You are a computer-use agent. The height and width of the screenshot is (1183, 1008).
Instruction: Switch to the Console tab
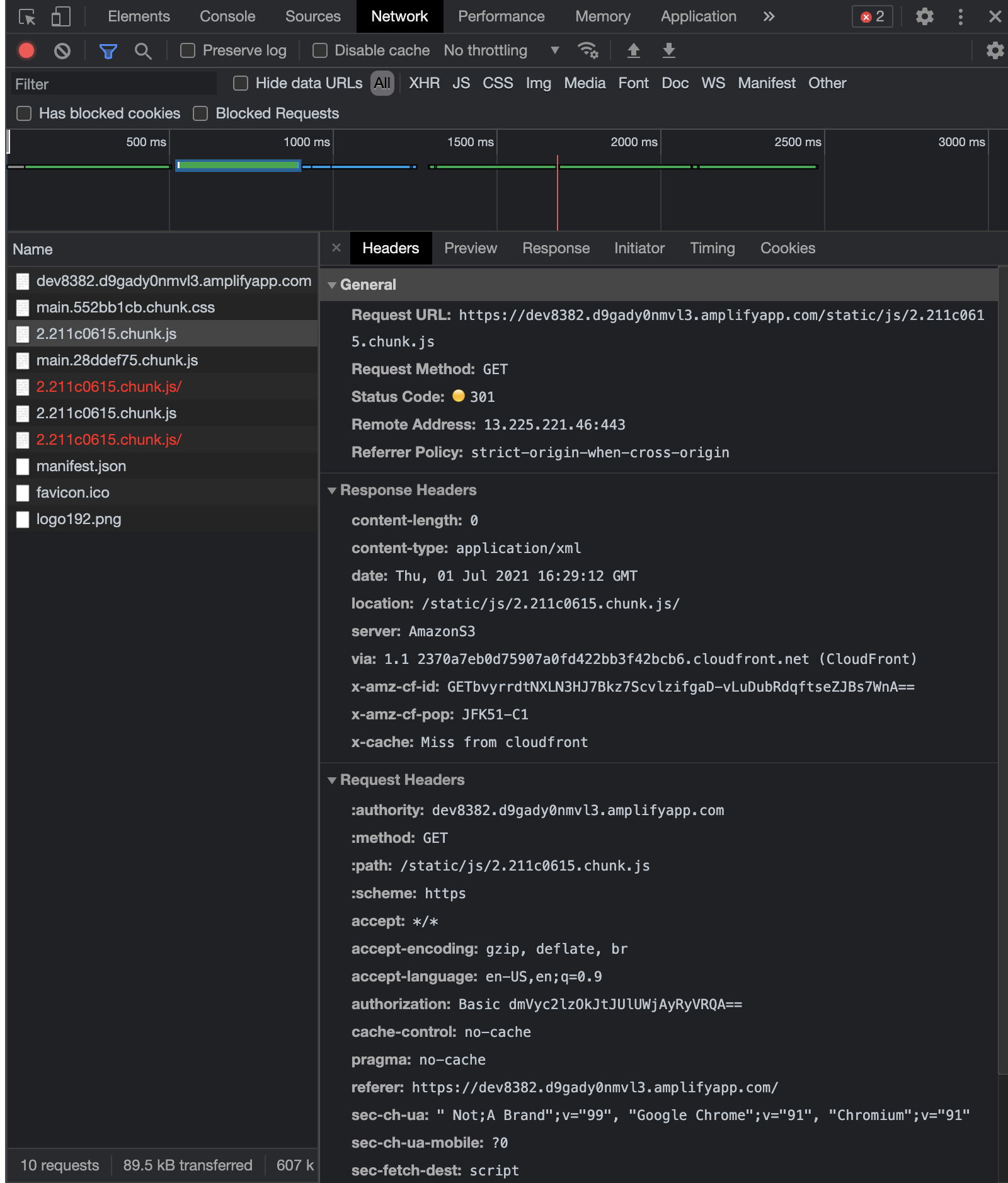(x=227, y=16)
